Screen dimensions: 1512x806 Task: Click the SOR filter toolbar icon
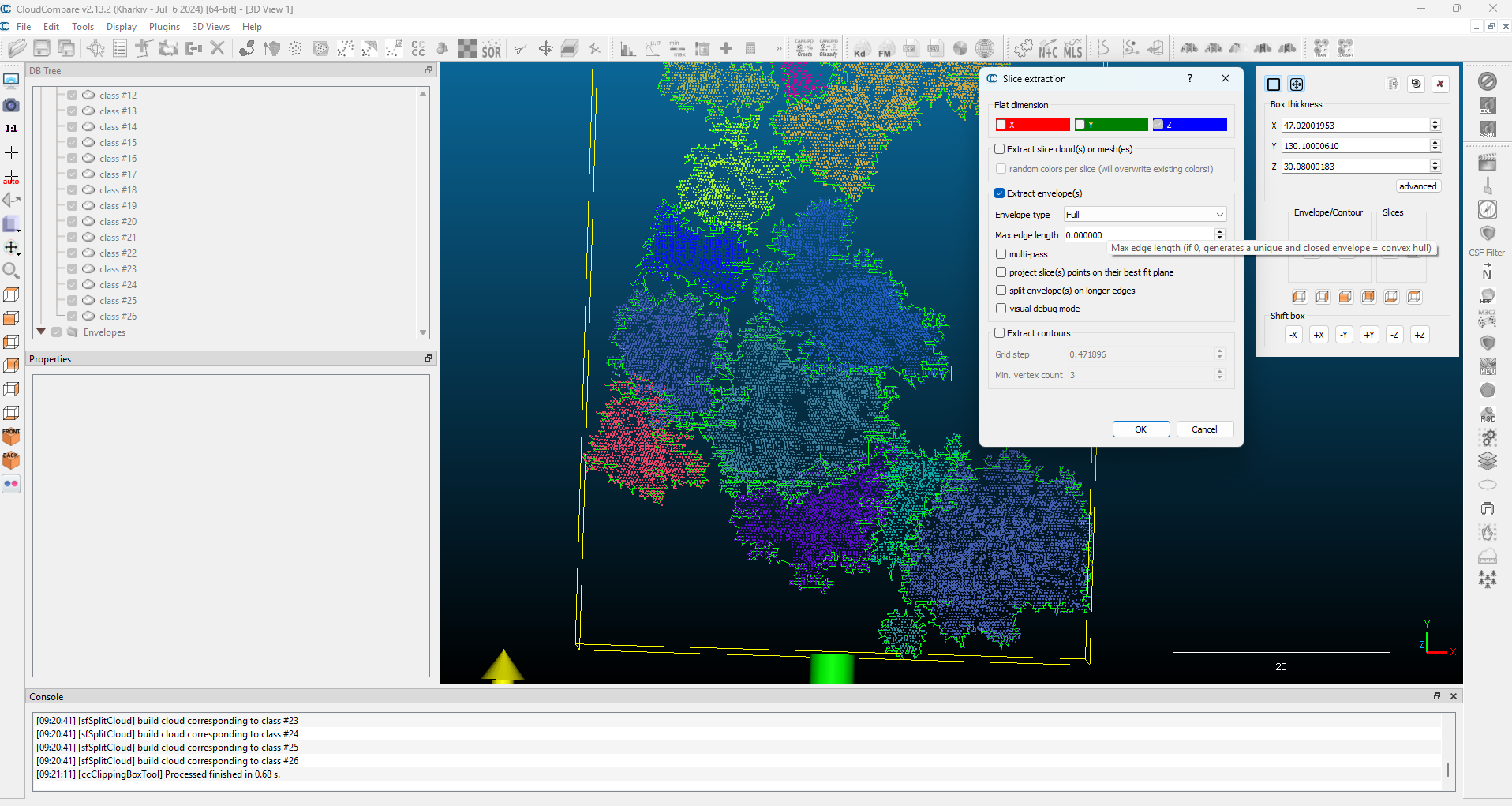point(491,49)
